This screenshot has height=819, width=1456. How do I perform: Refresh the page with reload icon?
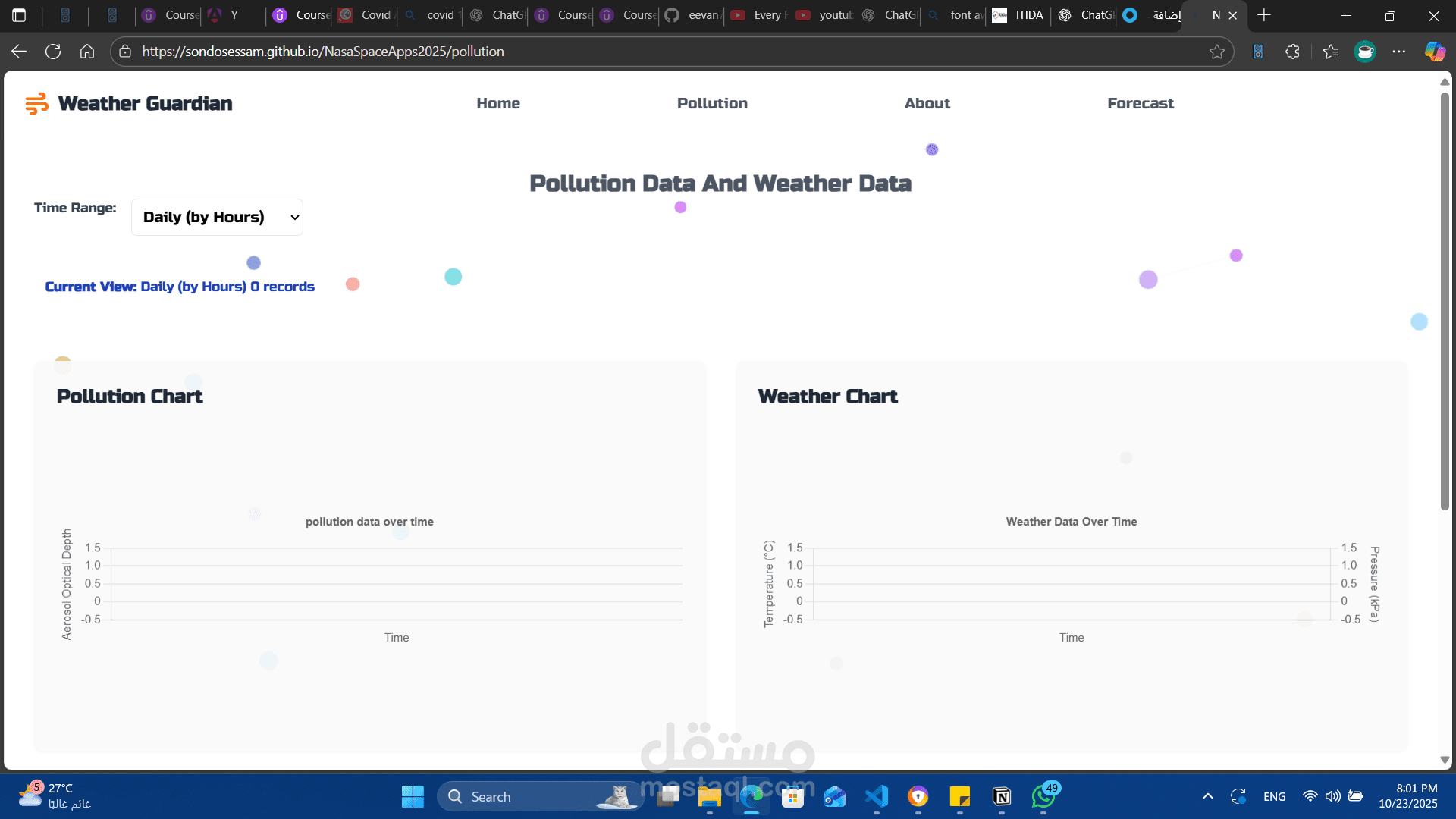(x=53, y=52)
